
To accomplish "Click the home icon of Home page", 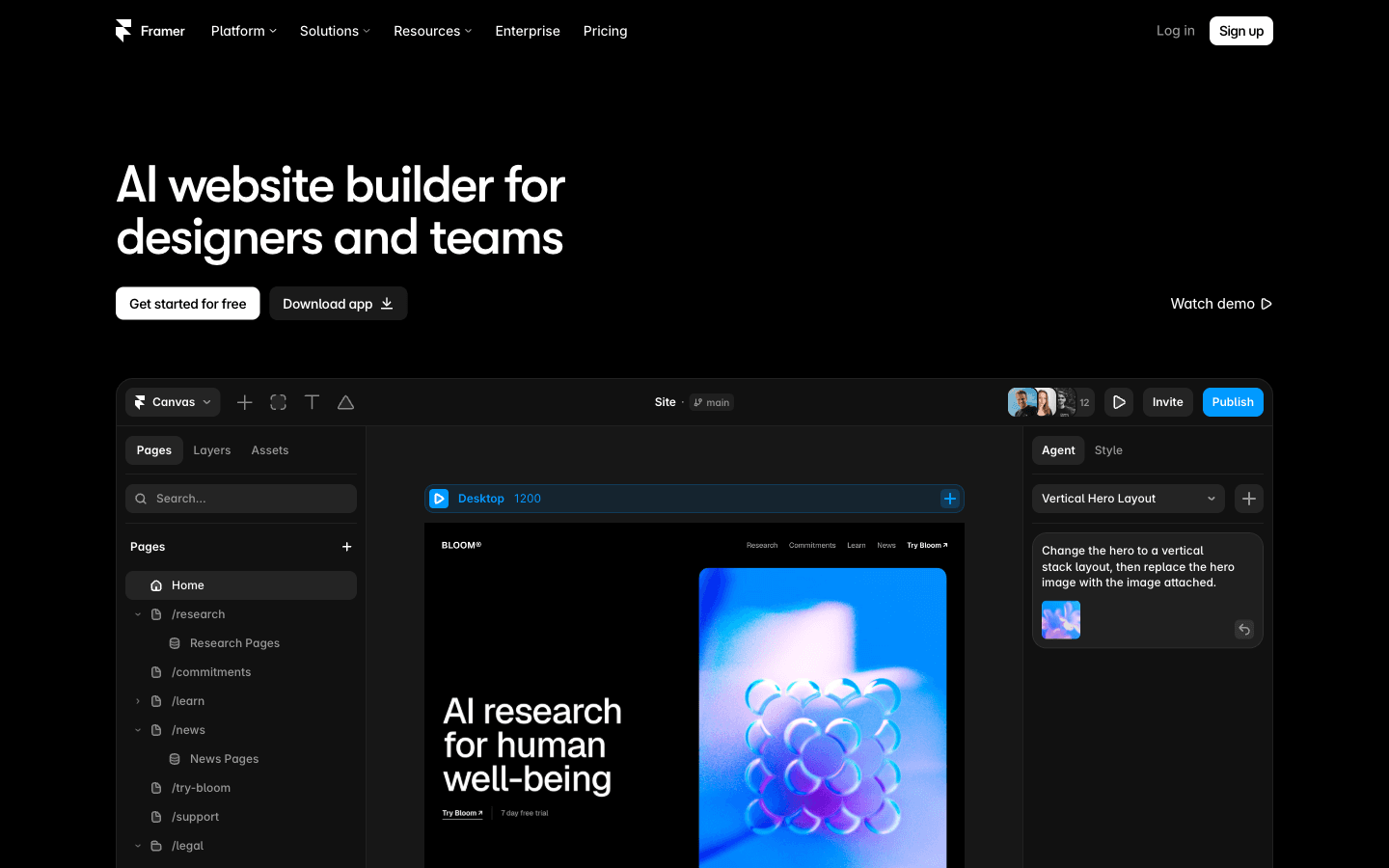I will pos(156,585).
